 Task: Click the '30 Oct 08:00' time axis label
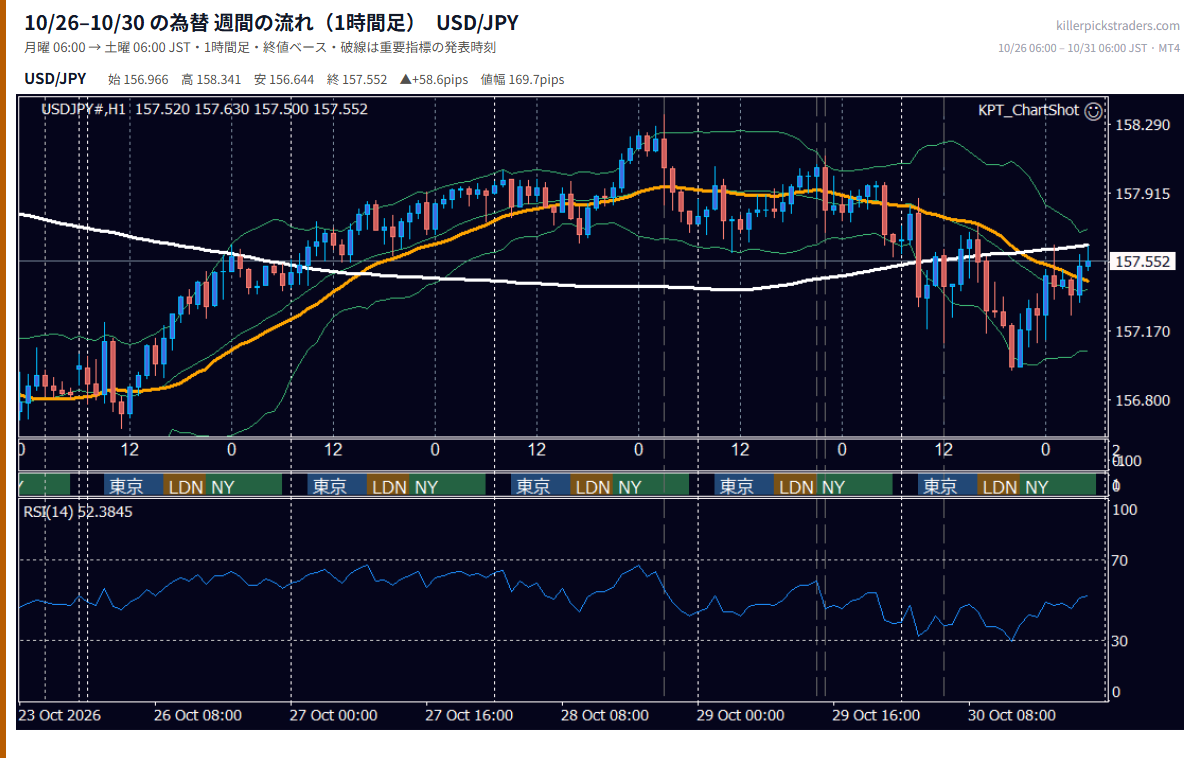click(1012, 715)
